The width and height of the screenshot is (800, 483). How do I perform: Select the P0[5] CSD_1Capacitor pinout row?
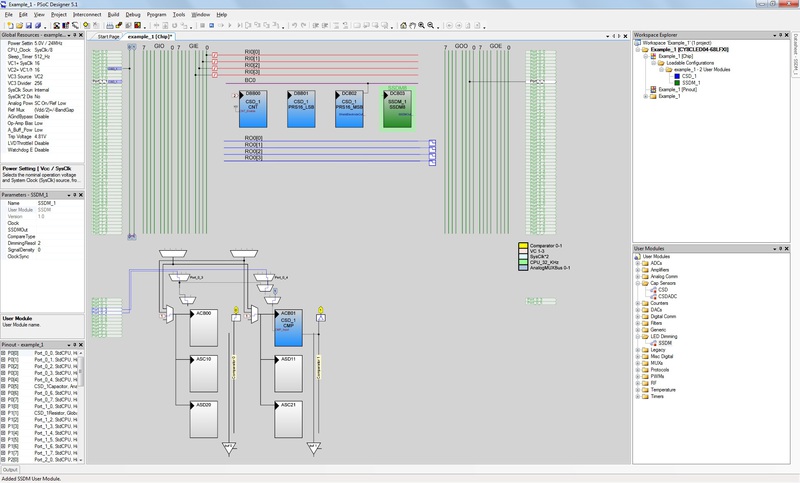pos(39,386)
